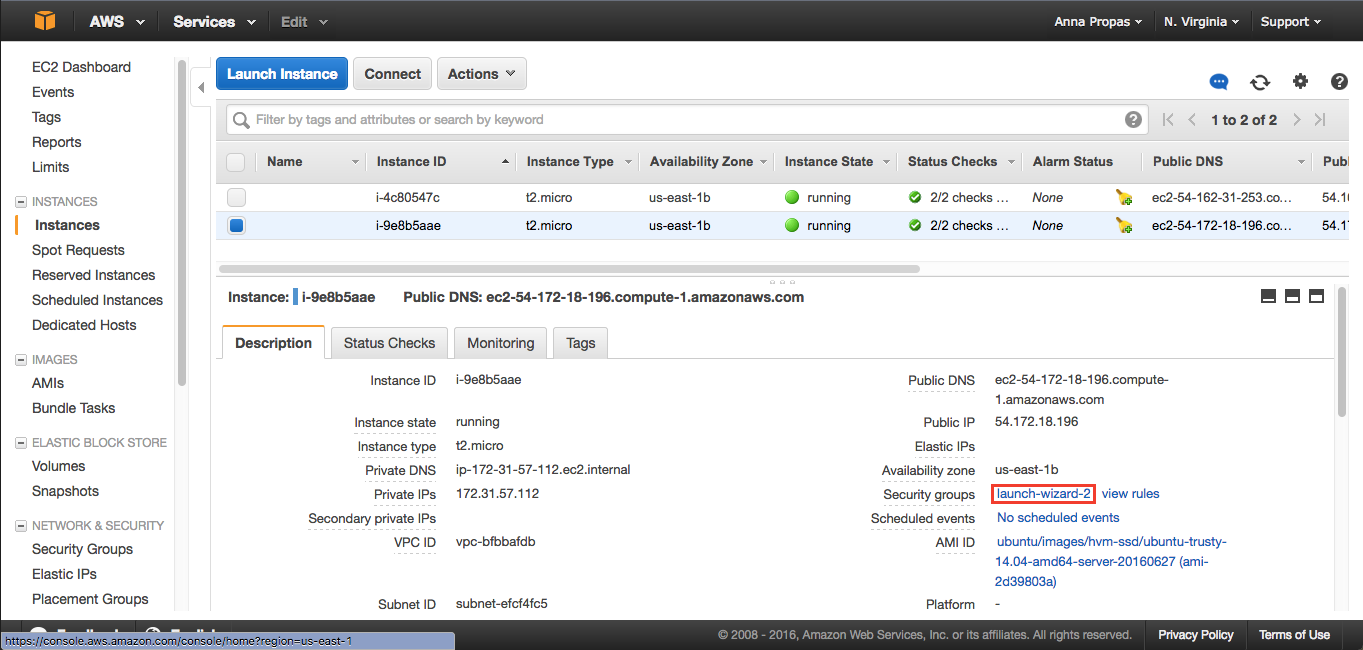Open the Actions dropdown button
Image resolution: width=1363 pixels, height=650 pixels.
click(x=482, y=74)
